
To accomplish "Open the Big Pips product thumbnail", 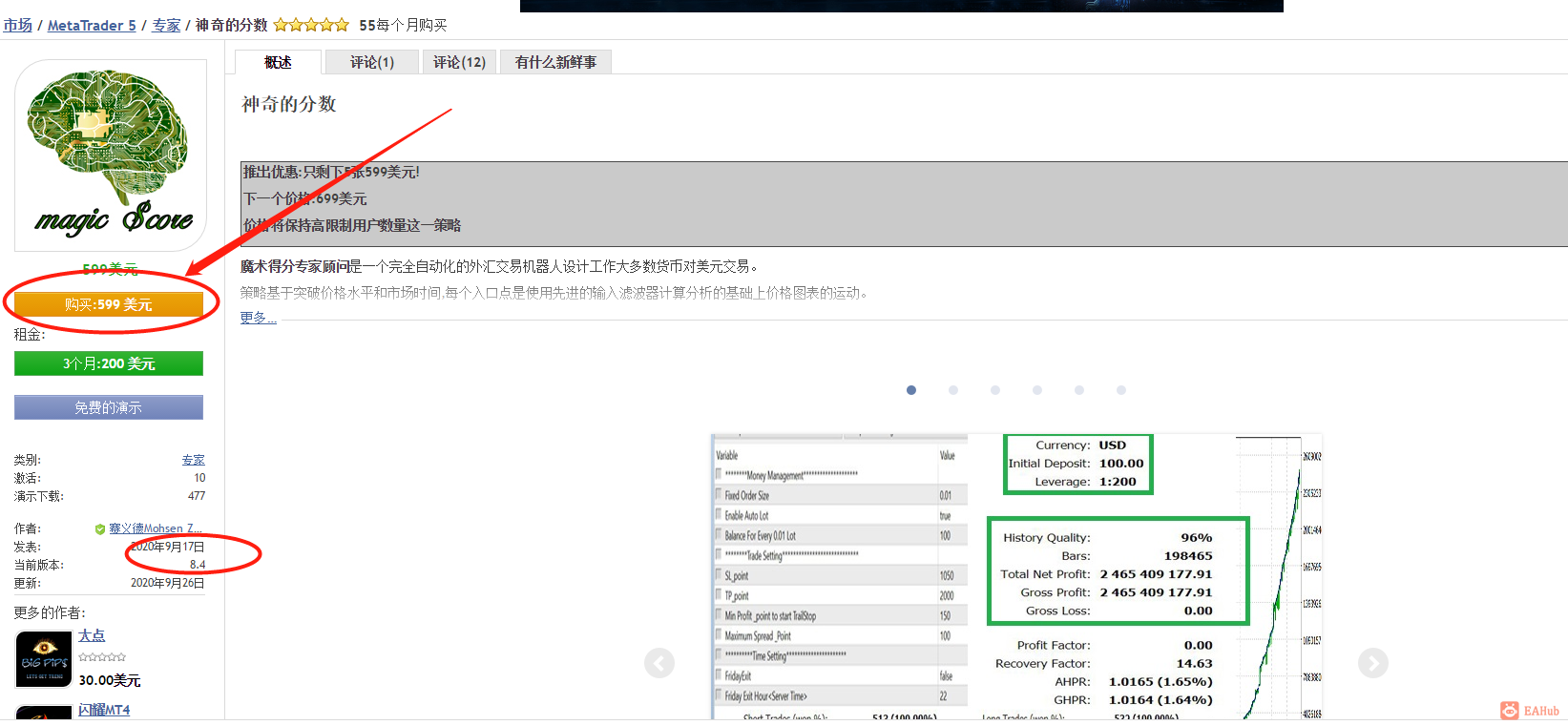I will coord(44,659).
